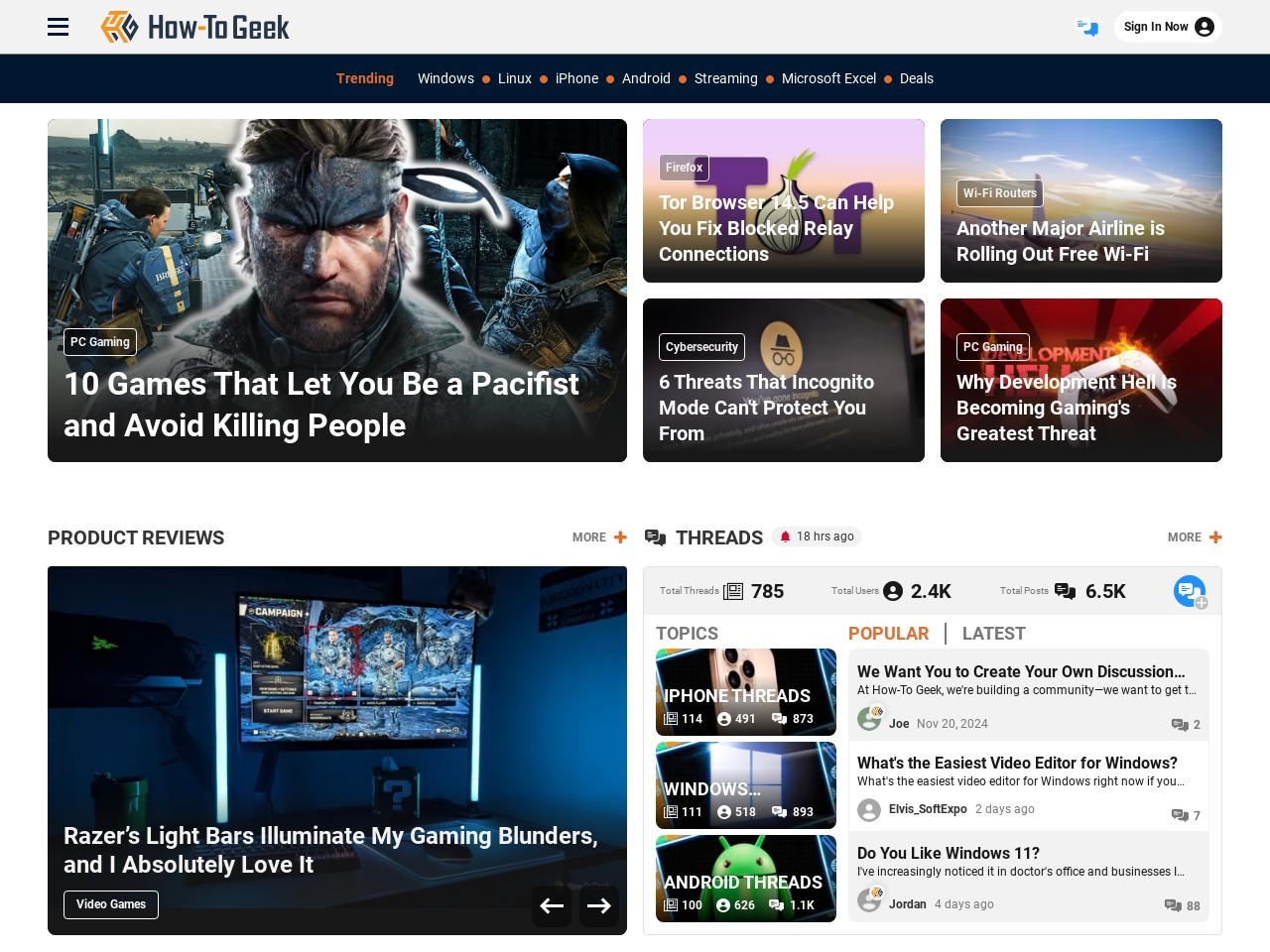Click the Total Users 2.4K stat
Viewport: 1270px width, 952px height.
(891, 591)
